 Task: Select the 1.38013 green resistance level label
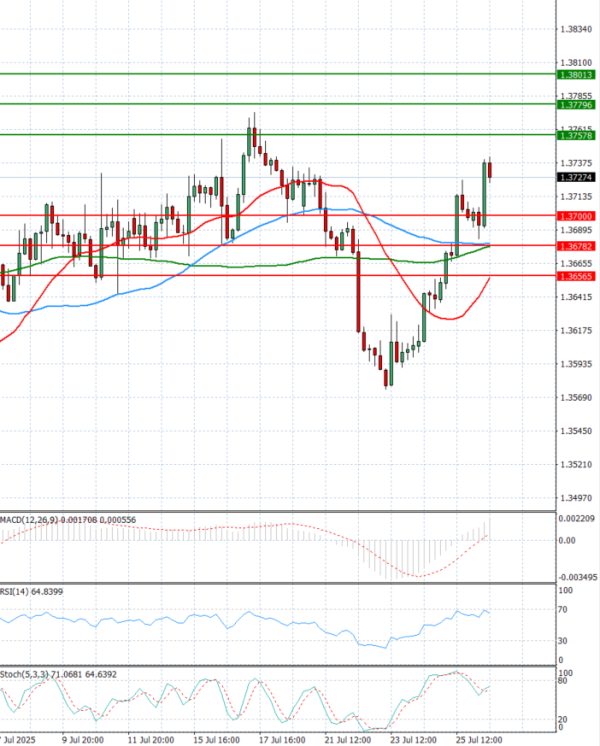click(x=576, y=75)
